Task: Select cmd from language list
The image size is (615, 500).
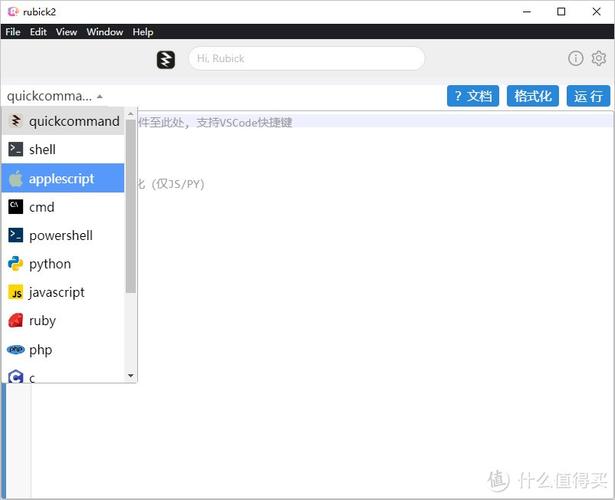Action: 63,207
